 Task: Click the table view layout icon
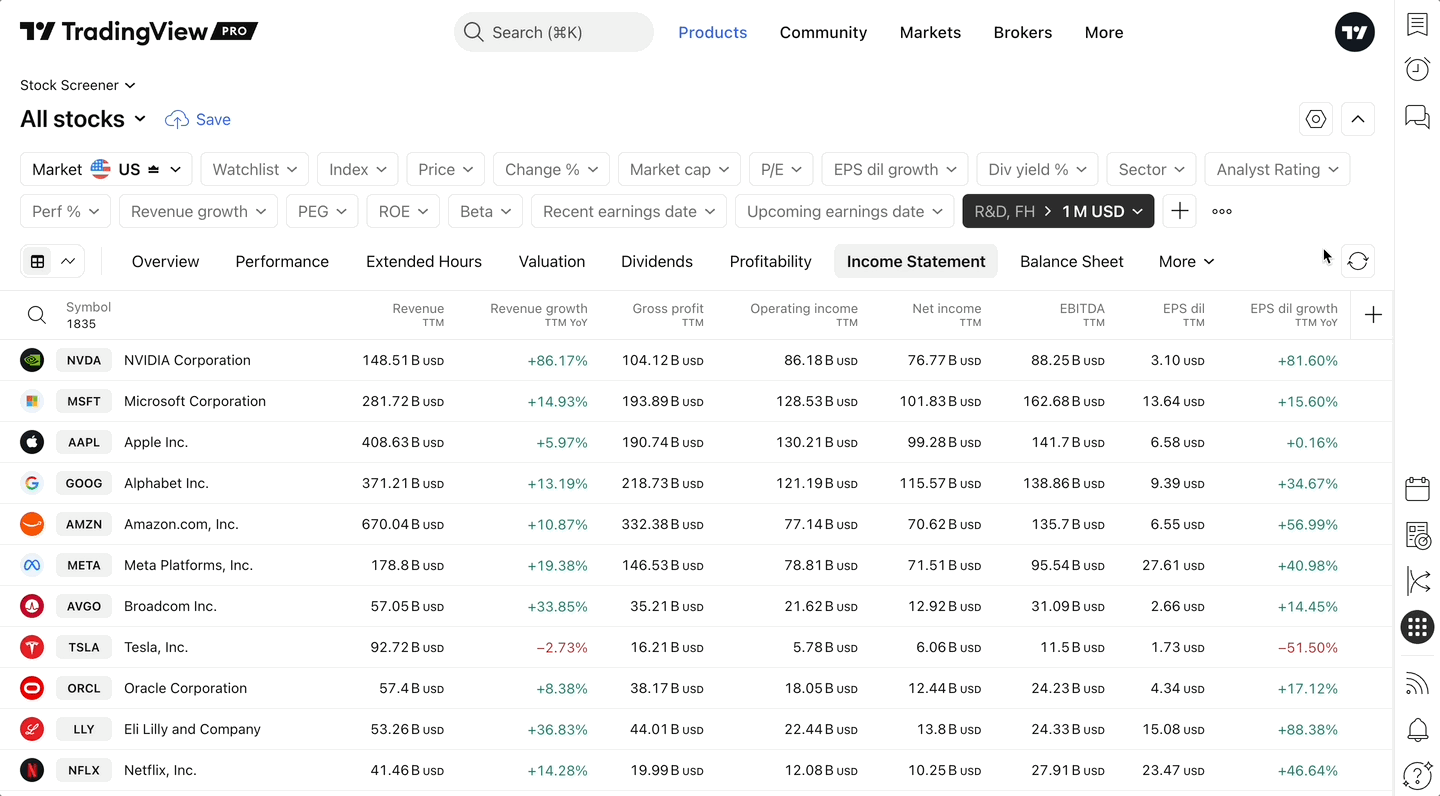tap(37, 261)
